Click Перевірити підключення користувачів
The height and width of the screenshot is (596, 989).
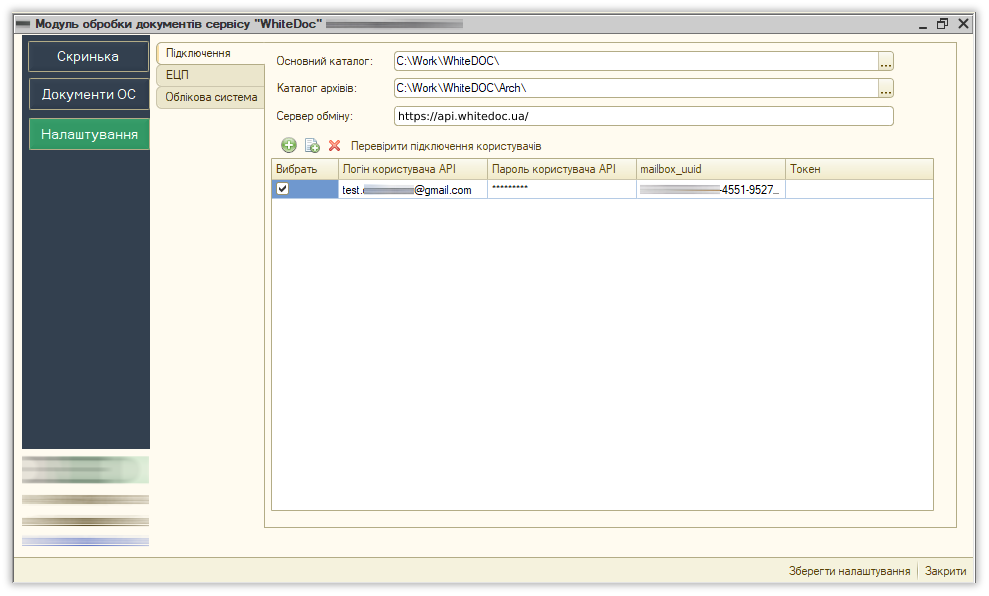pyautogui.click(x=446, y=146)
